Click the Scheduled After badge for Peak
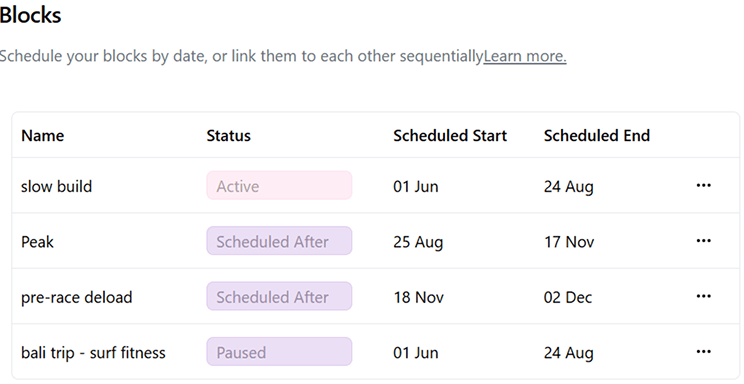The image size is (744, 384). pyautogui.click(x=279, y=241)
